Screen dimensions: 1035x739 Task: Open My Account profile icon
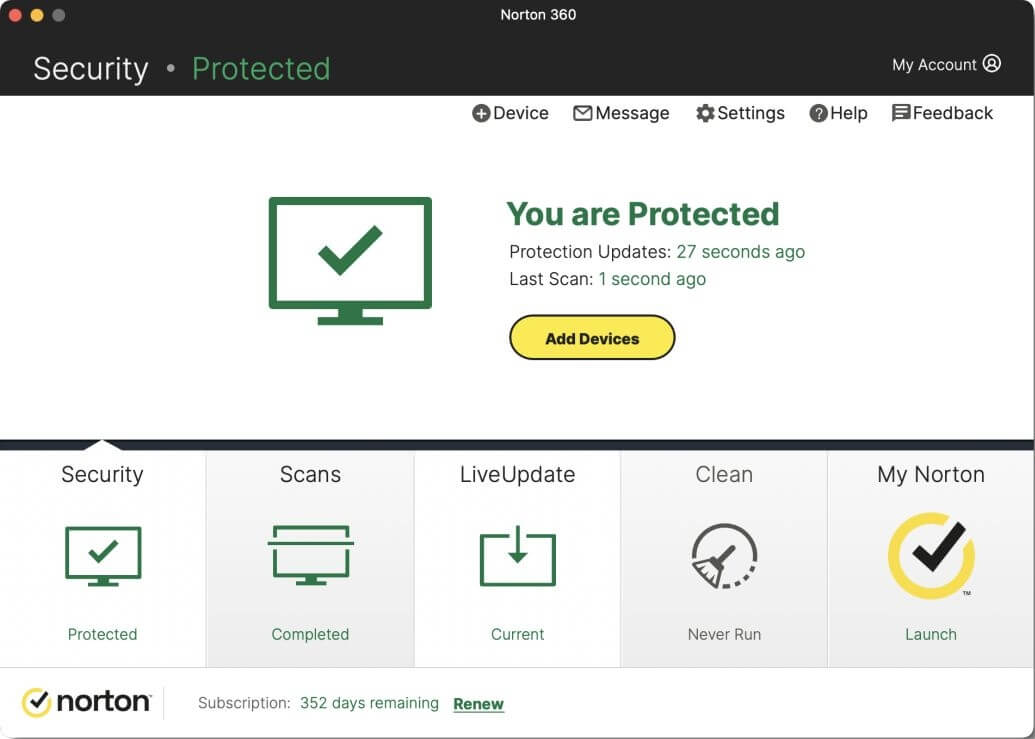click(992, 64)
